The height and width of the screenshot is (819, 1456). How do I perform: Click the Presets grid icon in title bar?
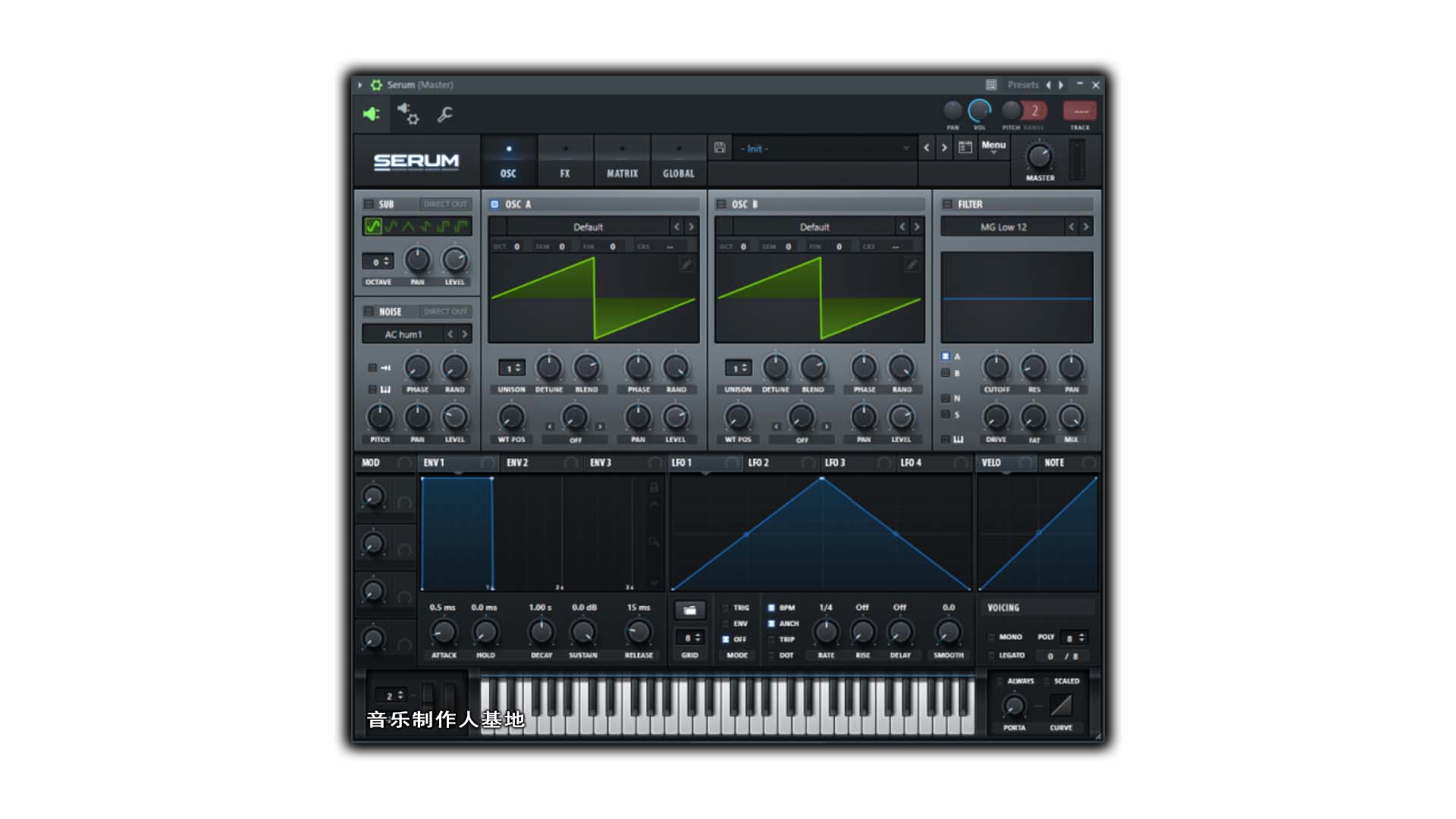click(991, 85)
